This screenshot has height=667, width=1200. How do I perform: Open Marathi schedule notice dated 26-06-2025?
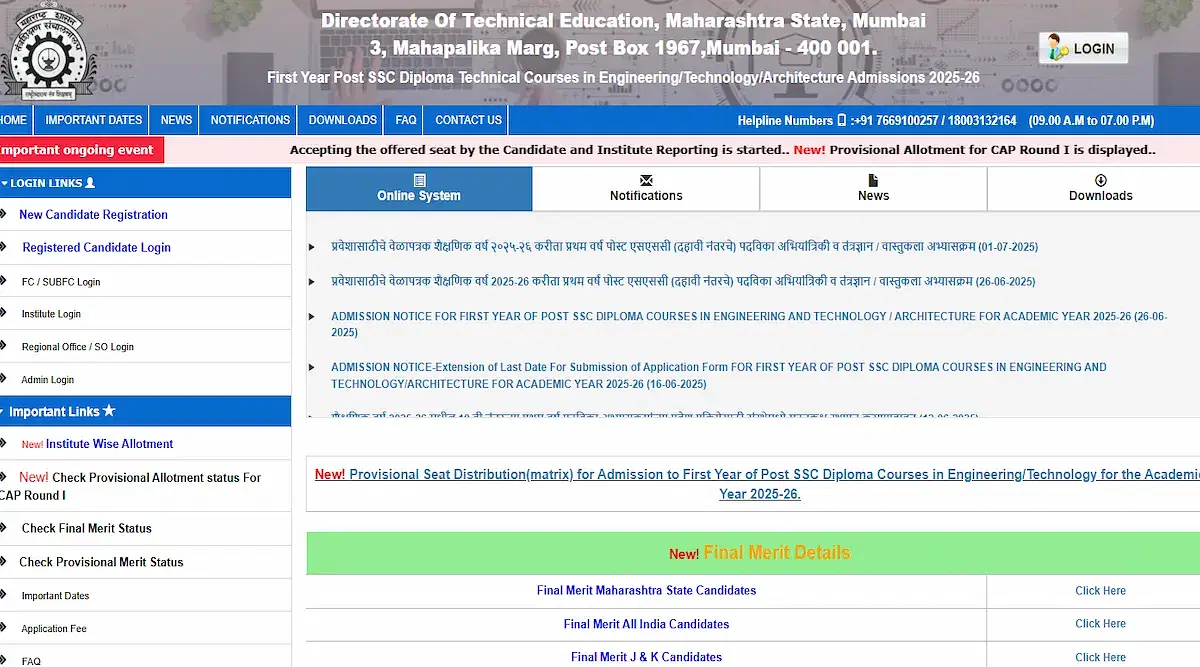[683, 282]
